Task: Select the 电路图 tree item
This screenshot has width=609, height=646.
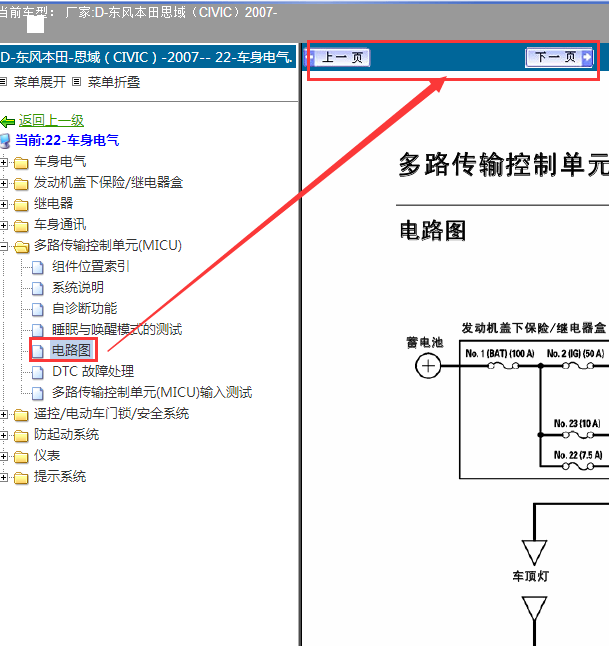Action: click(71, 351)
